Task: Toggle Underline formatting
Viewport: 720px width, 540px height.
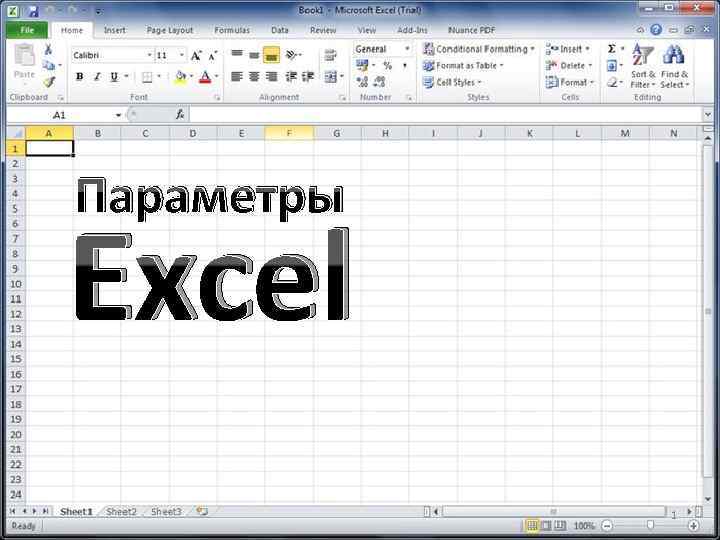Action: point(114,77)
